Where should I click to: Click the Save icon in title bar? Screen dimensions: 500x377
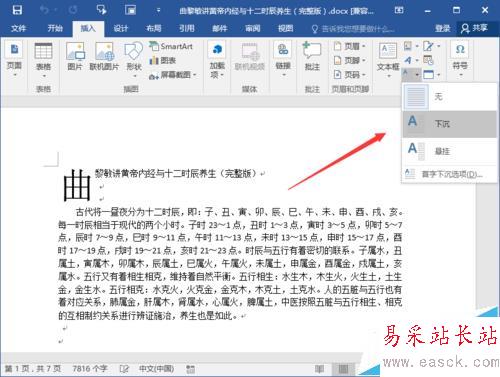pyautogui.click(x=17, y=10)
